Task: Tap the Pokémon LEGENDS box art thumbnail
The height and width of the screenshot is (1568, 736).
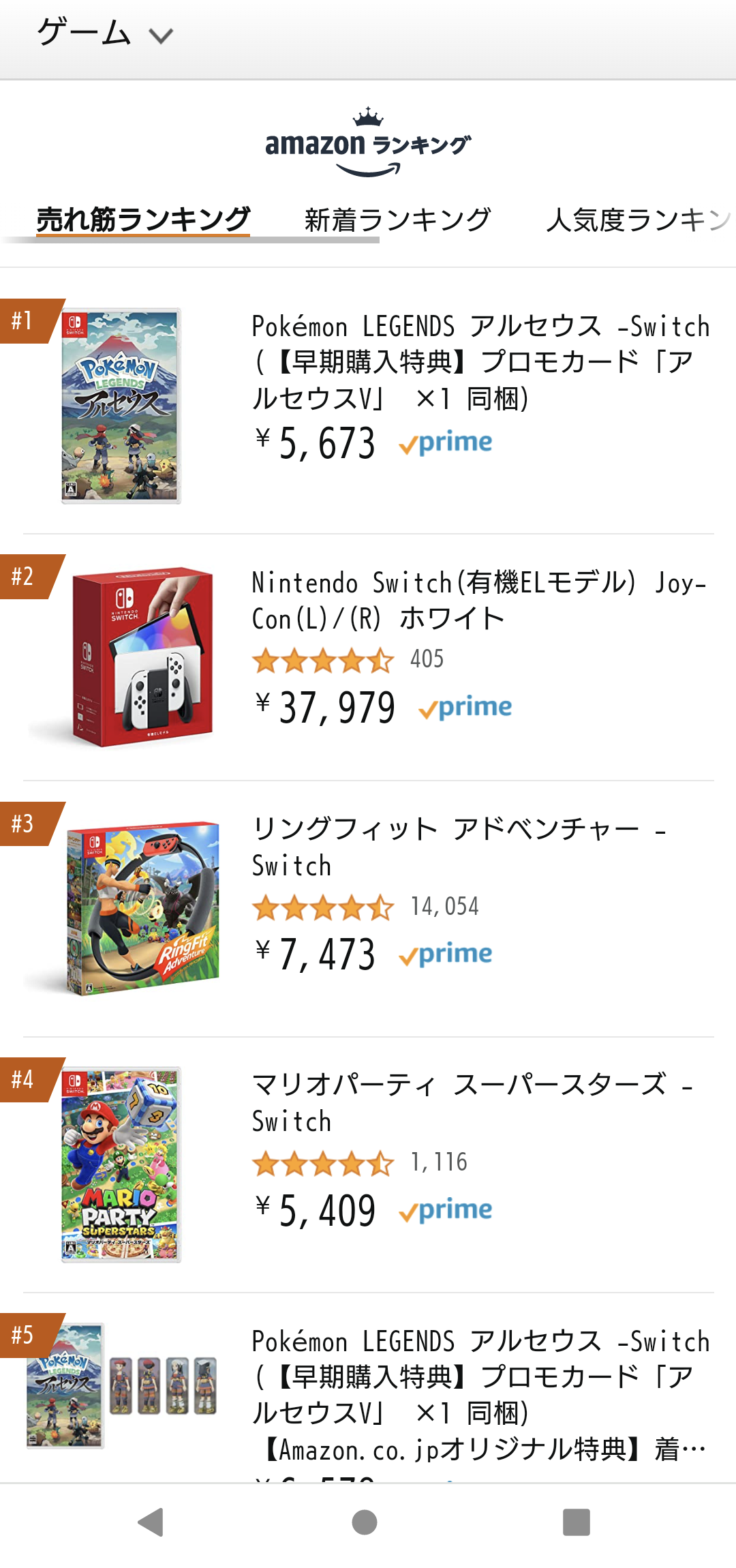Action: [121, 406]
